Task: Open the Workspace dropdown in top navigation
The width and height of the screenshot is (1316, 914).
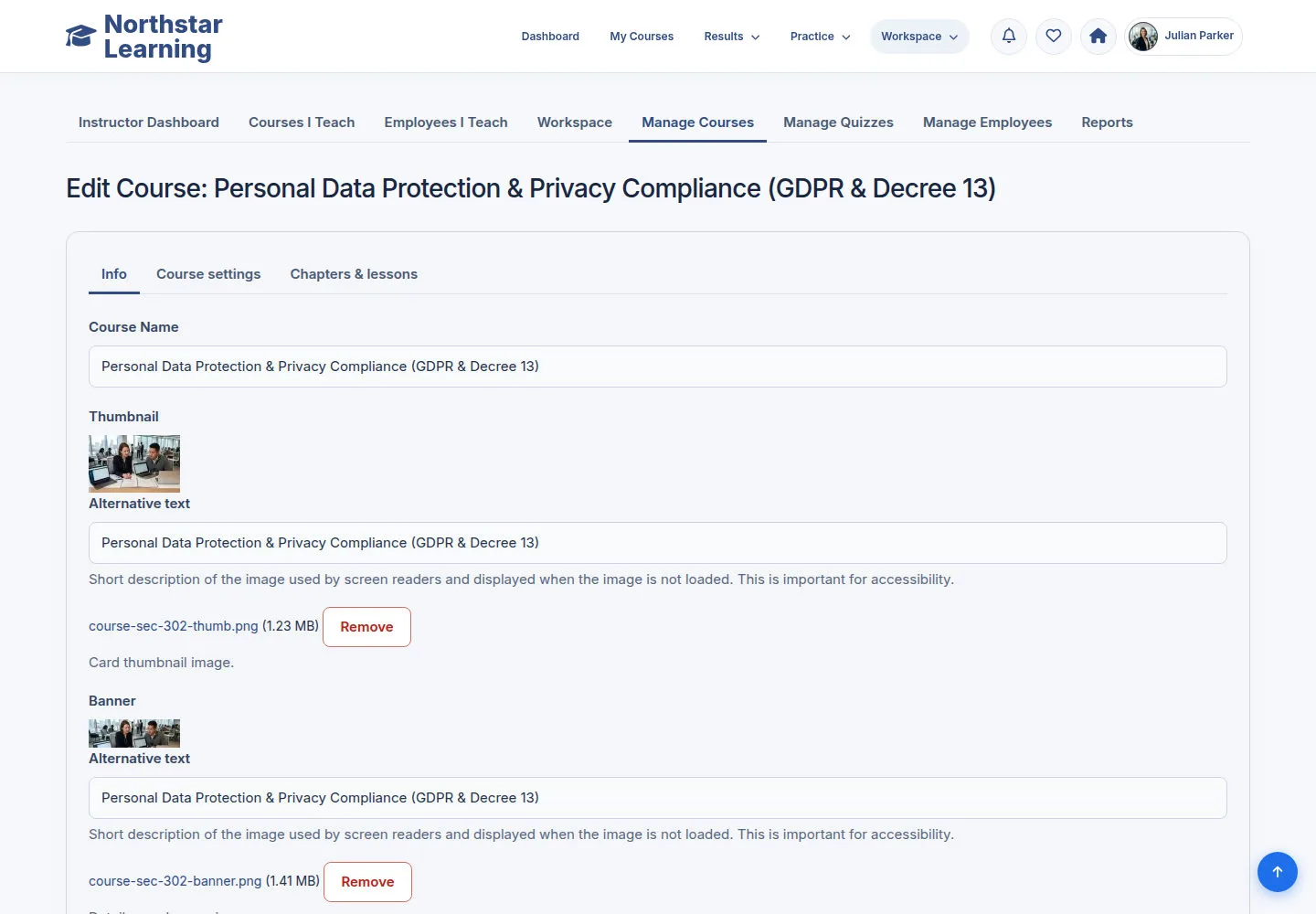Action: click(919, 37)
